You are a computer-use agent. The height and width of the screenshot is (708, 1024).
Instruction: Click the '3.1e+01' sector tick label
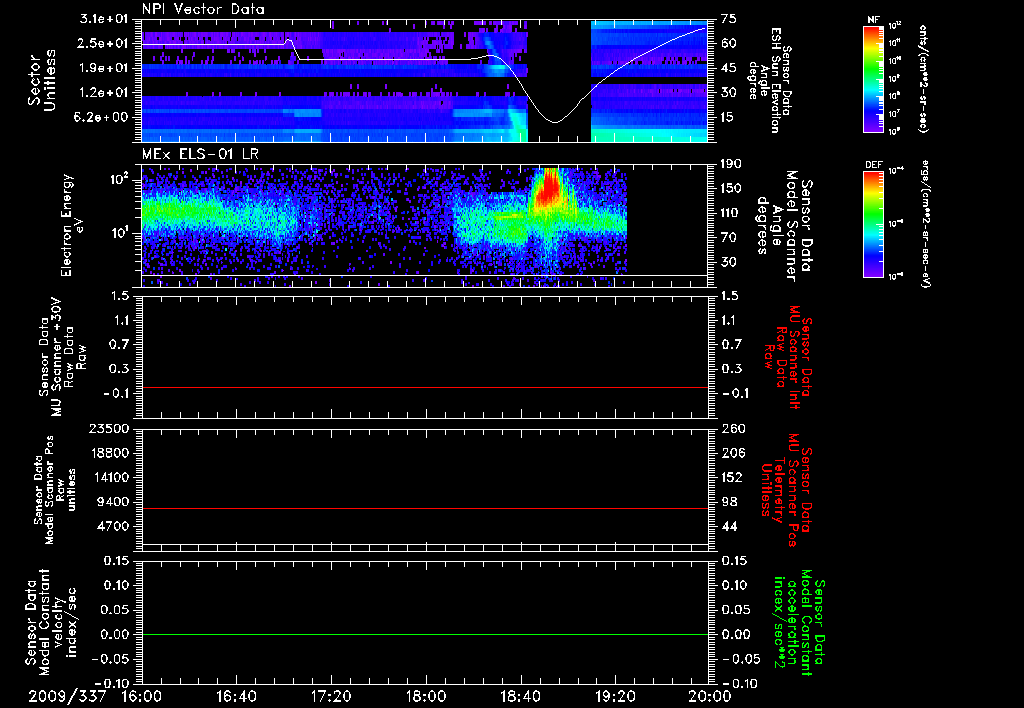(x=104, y=19)
